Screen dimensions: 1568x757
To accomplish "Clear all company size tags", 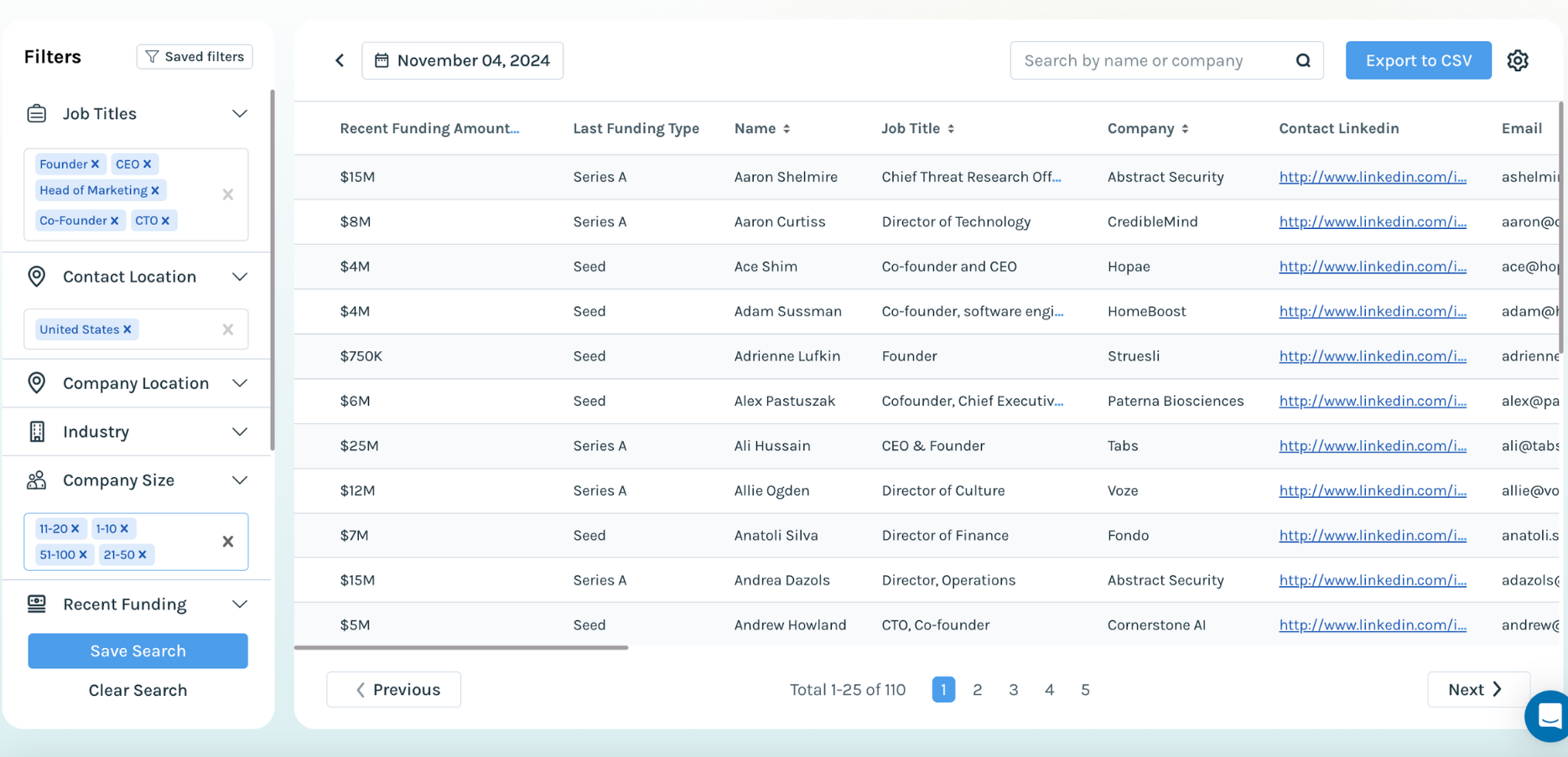I will pos(228,542).
